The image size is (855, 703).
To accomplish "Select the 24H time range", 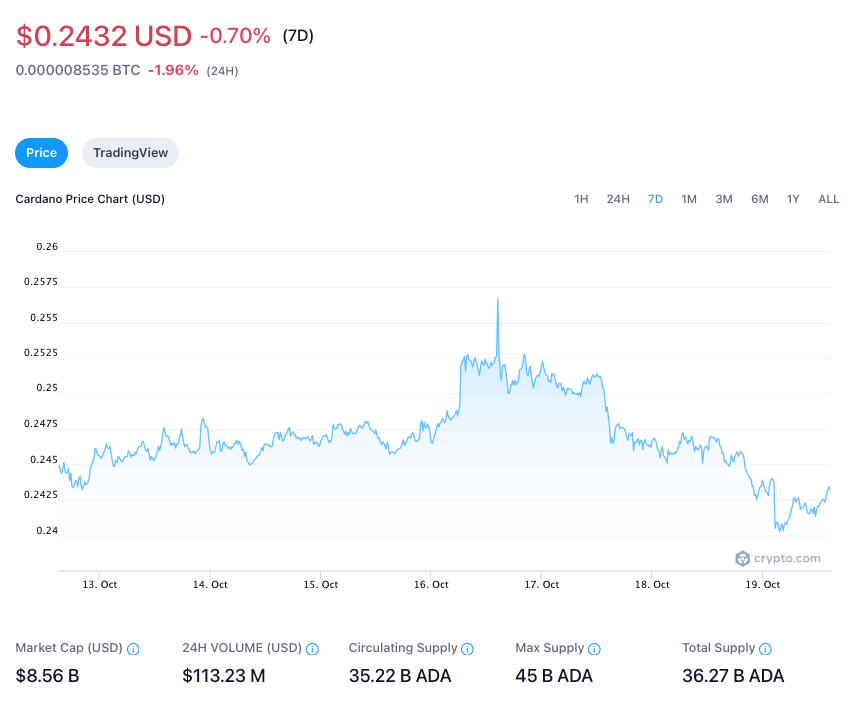I will 618,199.
